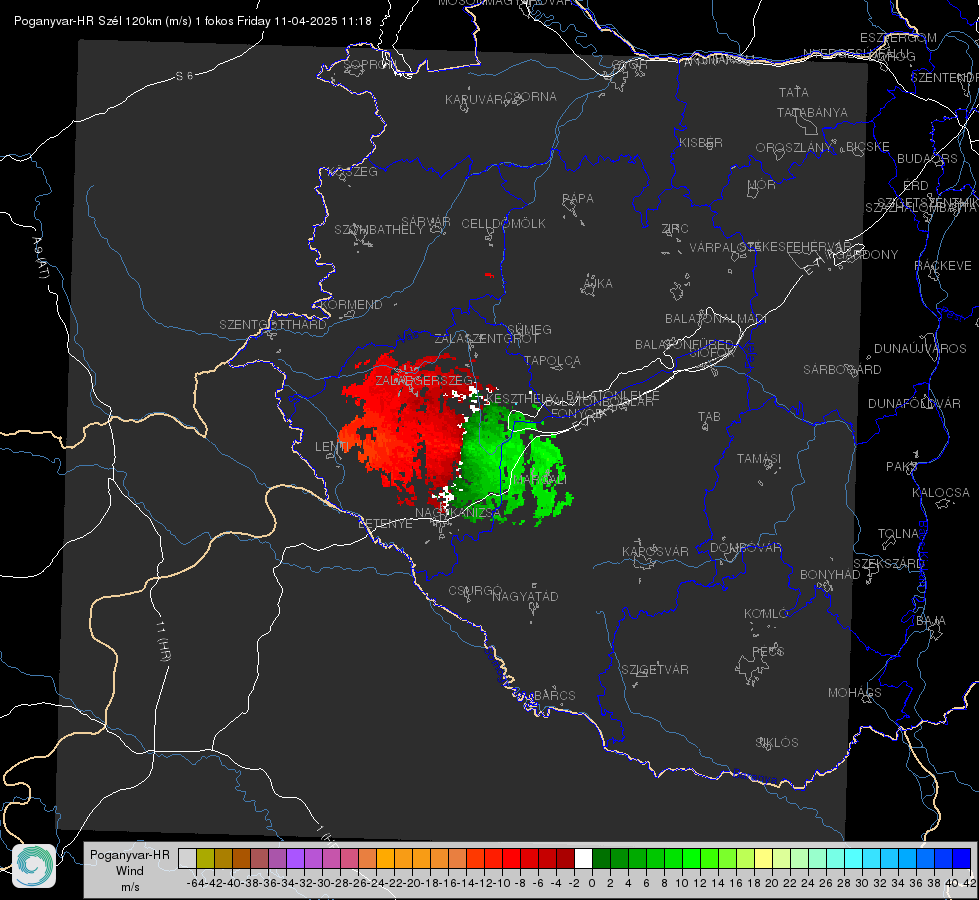Screen dimensions: 979x900
Task: Click the KÖRMEND city label
Action: (352, 305)
